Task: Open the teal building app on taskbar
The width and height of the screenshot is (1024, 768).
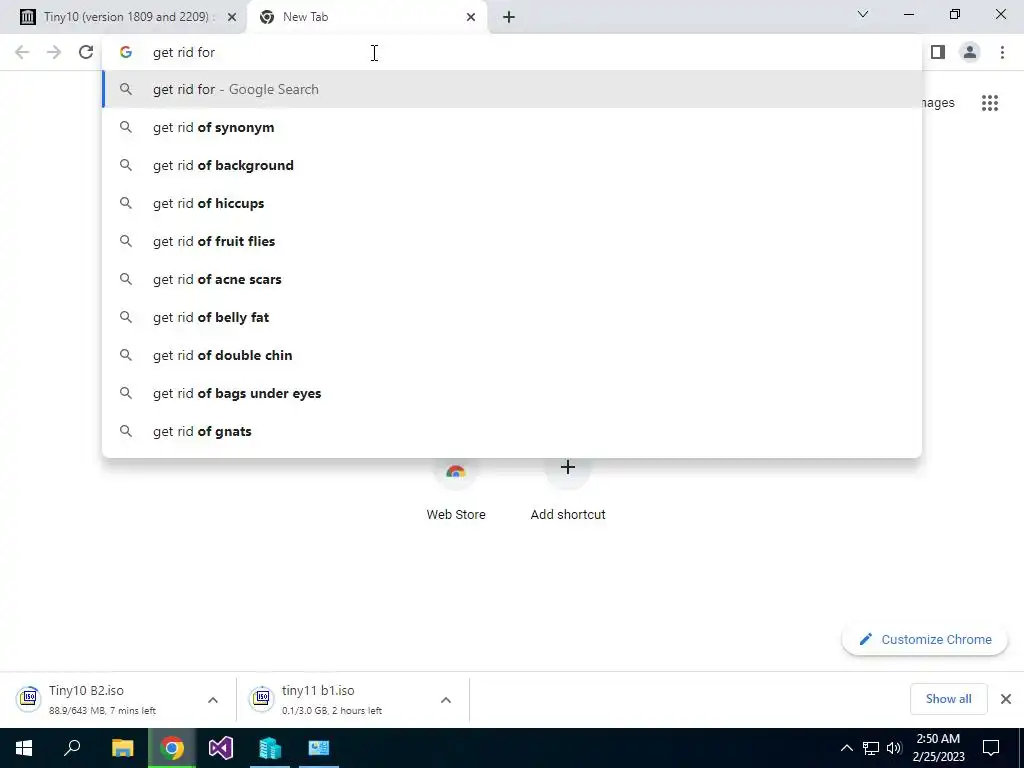Action: coord(270,748)
